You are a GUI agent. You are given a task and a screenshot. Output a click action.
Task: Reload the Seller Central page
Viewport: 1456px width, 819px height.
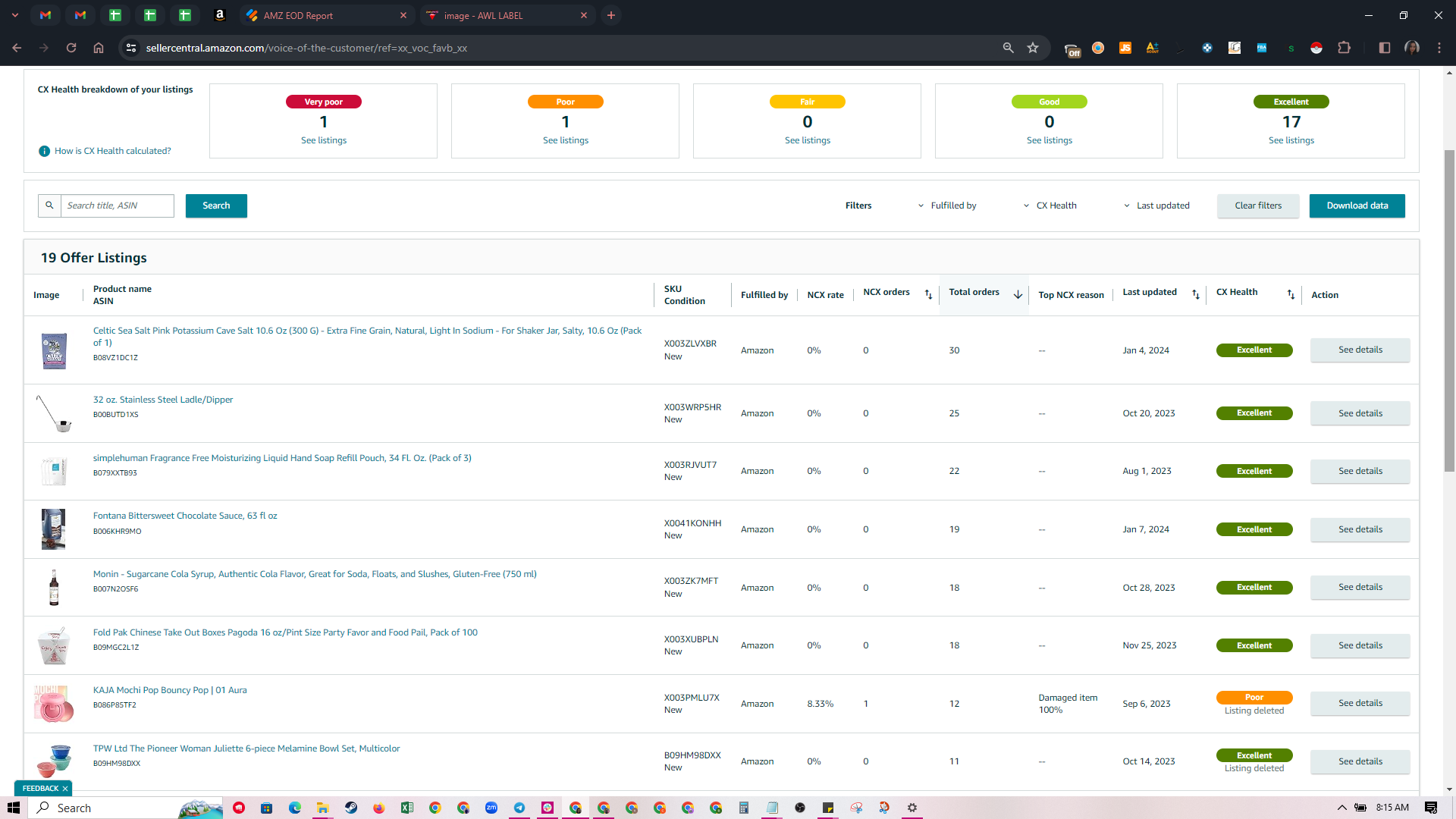(71, 48)
